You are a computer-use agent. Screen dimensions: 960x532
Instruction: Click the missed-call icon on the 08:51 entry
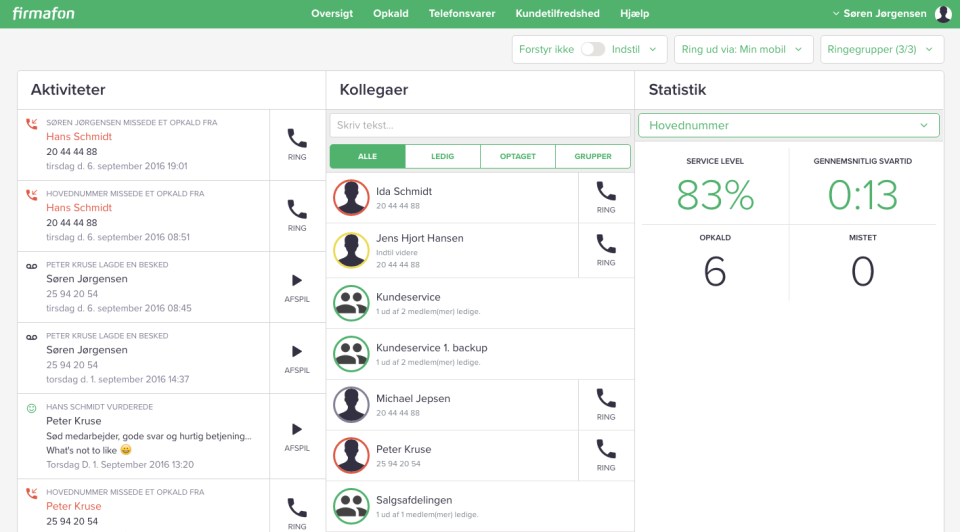point(32,195)
